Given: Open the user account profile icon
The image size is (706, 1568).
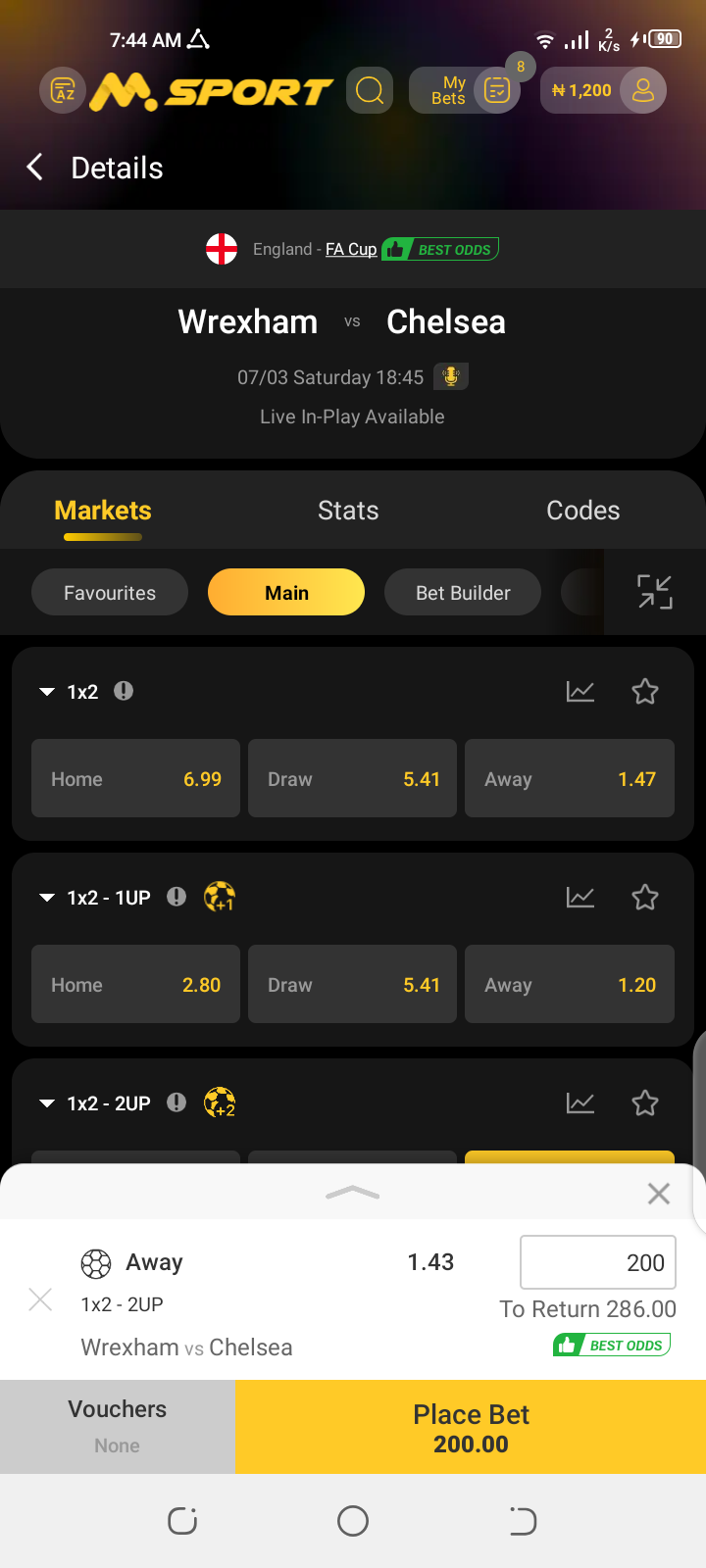Looking at the screenshot, I should pyautogui.click(x=643, y=91).
